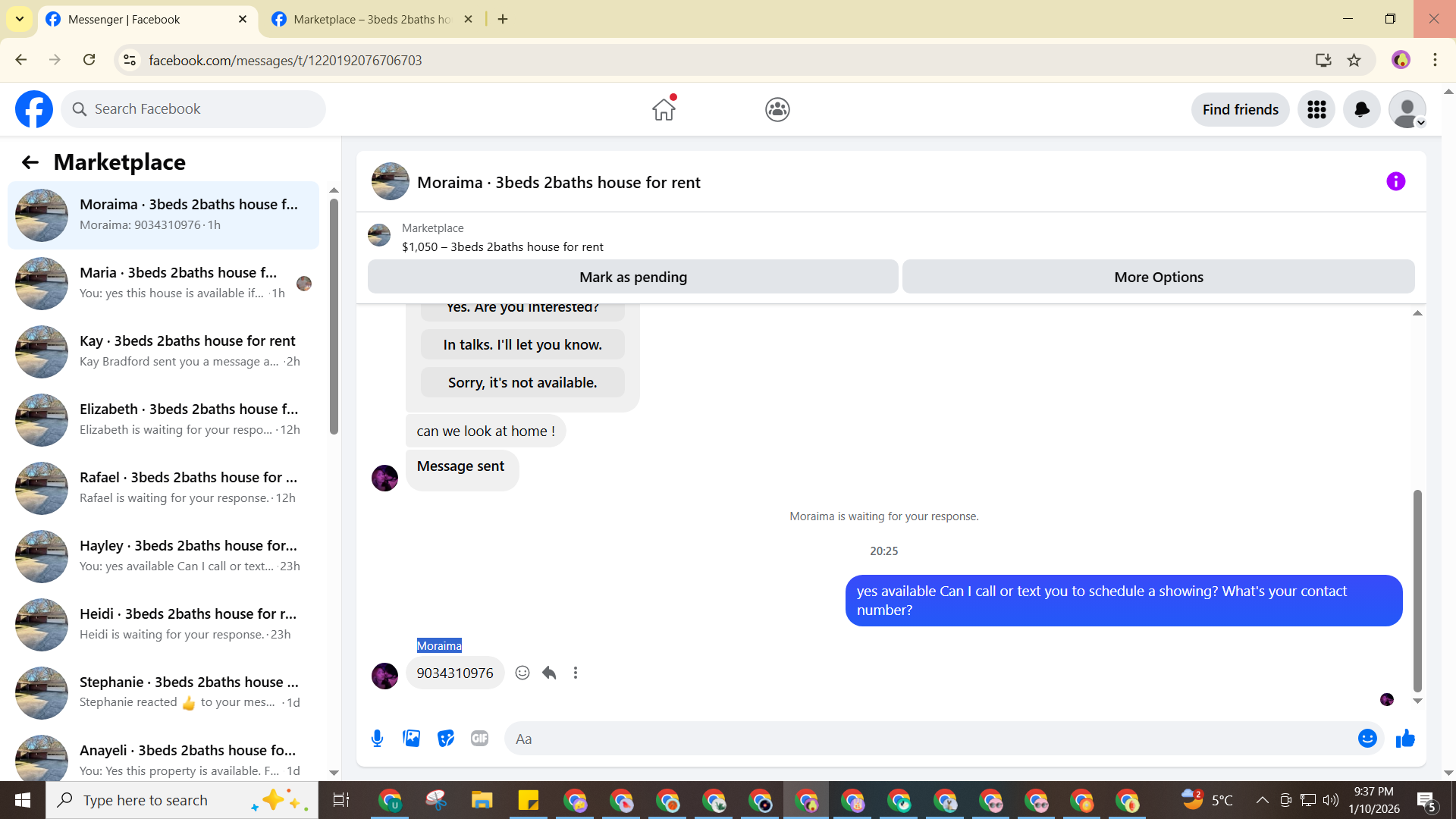The height and width of the screenshot is (819, 1456).
Task: Open the sticker picker icon
Action: point(446,739)
